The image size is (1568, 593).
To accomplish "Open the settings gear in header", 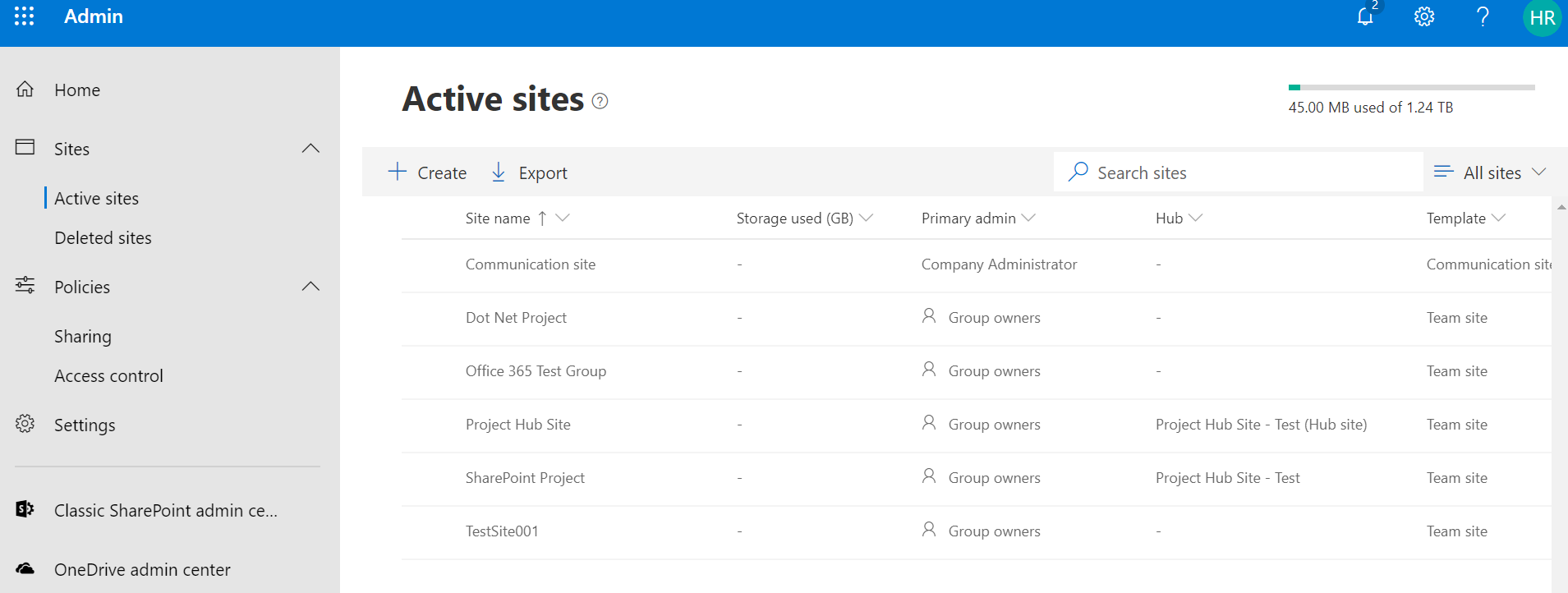I will (1424, 16).
